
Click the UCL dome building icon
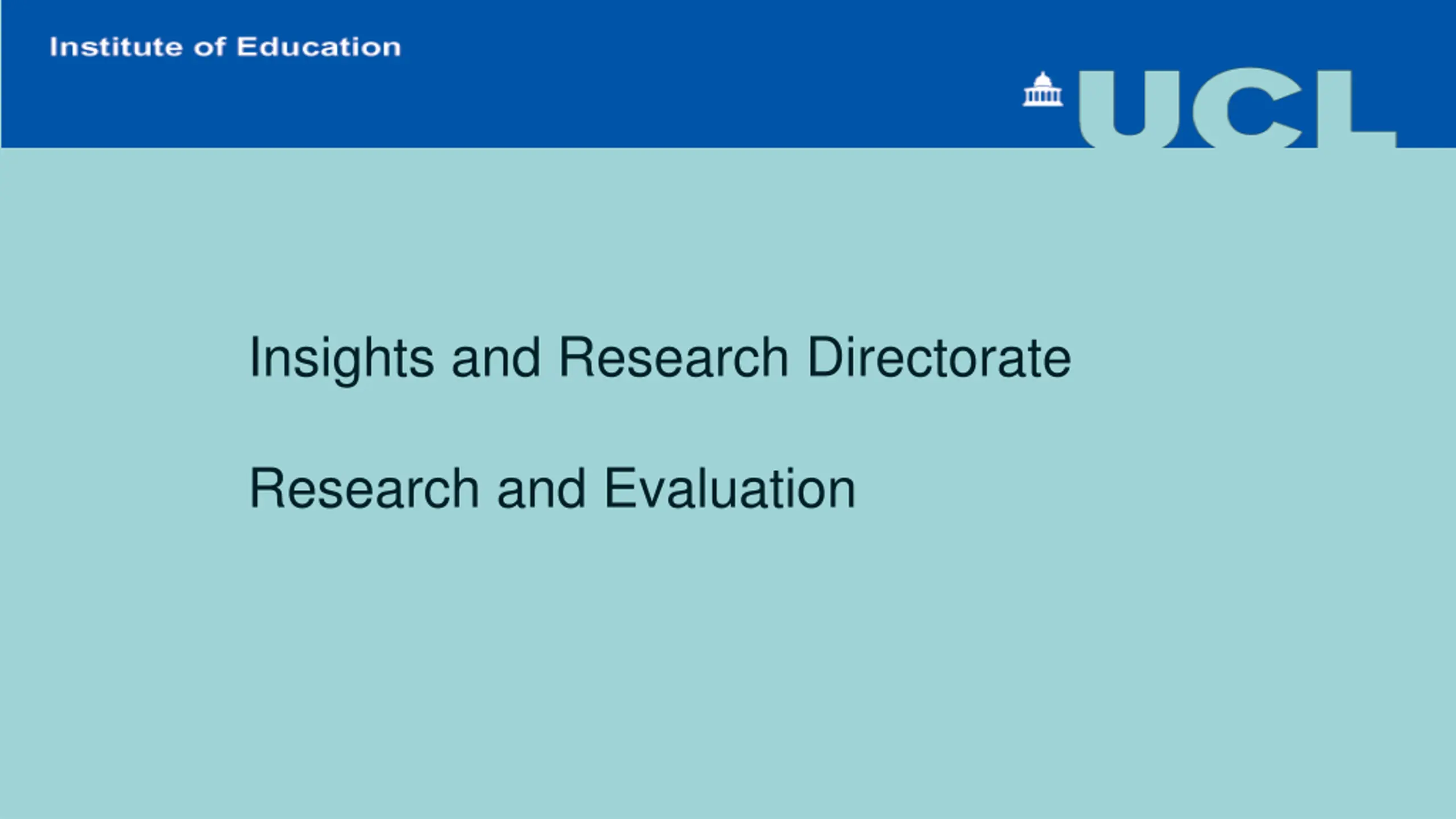(x=1043, y=89)
